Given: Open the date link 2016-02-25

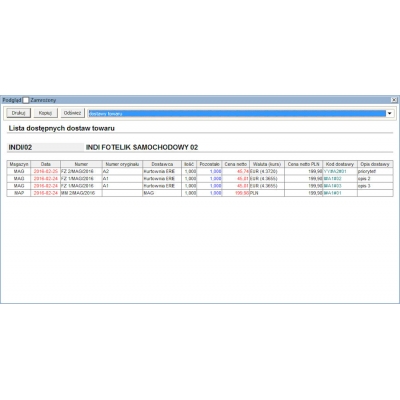Looking at the screenshot, I should tap(46, 171).
